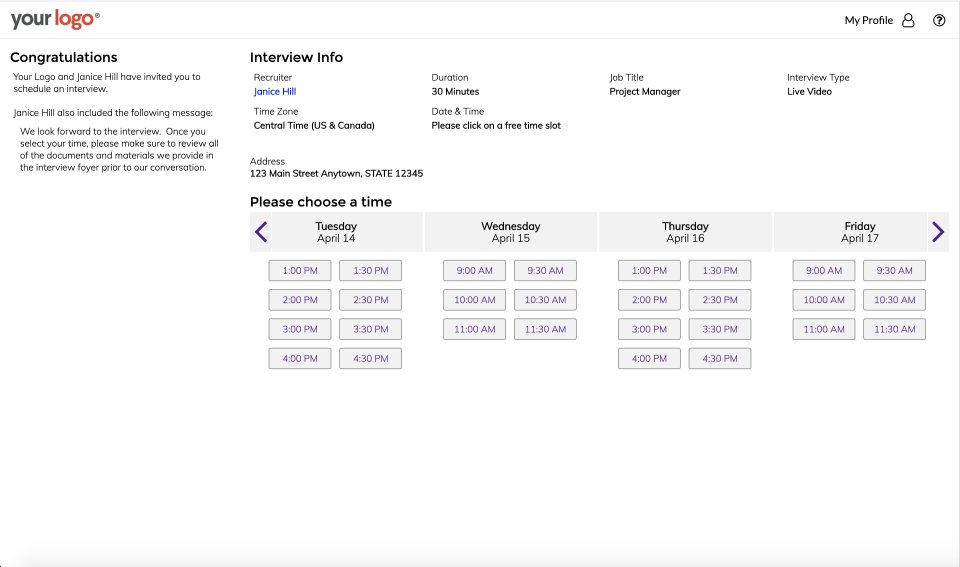This screenshot has height=567, width=960.
Task: Open recruiter Janice Hill link
Action: pos(275,91)
